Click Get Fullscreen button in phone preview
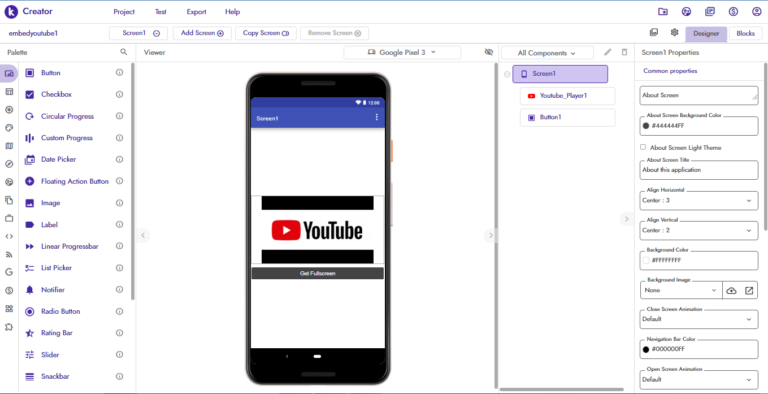The image size is (768, 394). pyautogui.click(x=317, y=273)
